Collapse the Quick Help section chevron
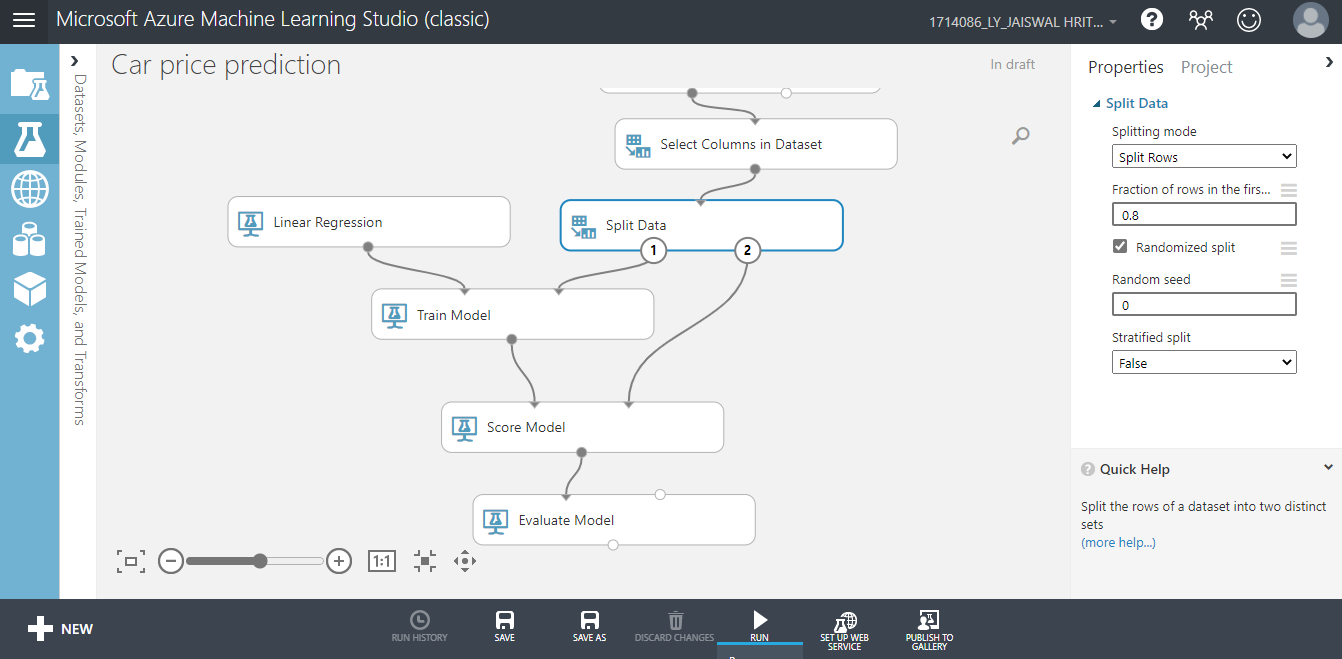Image resolution: width=1342 pixels, height=659 pixels. pyautogui.click(x=1328, y=467)
